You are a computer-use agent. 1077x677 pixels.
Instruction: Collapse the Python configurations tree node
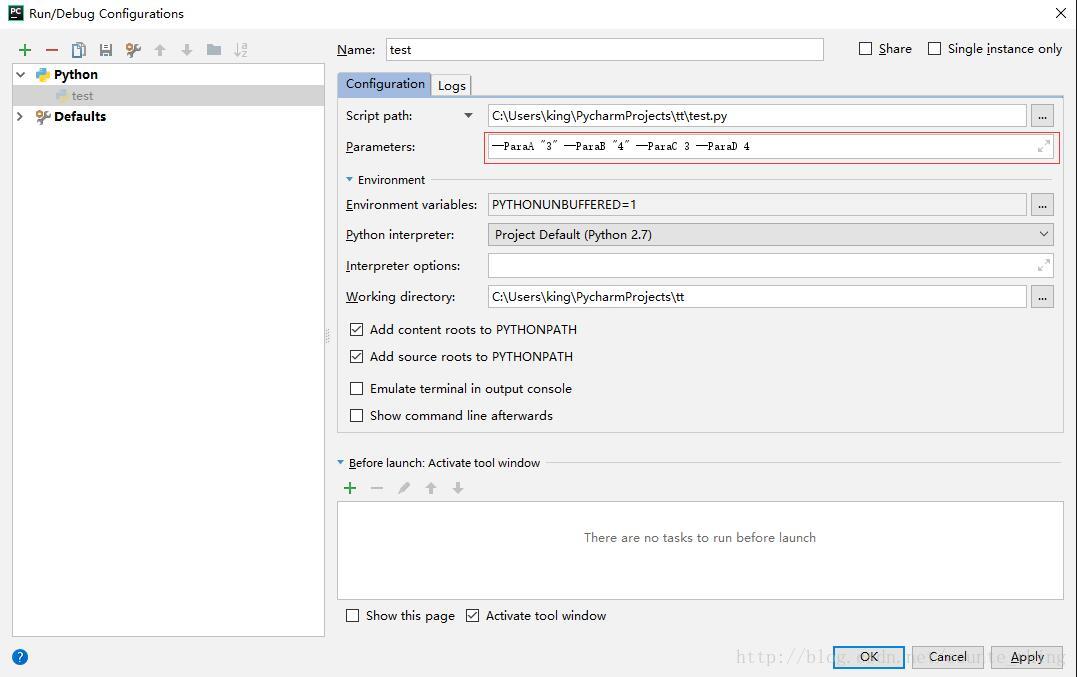21,74
